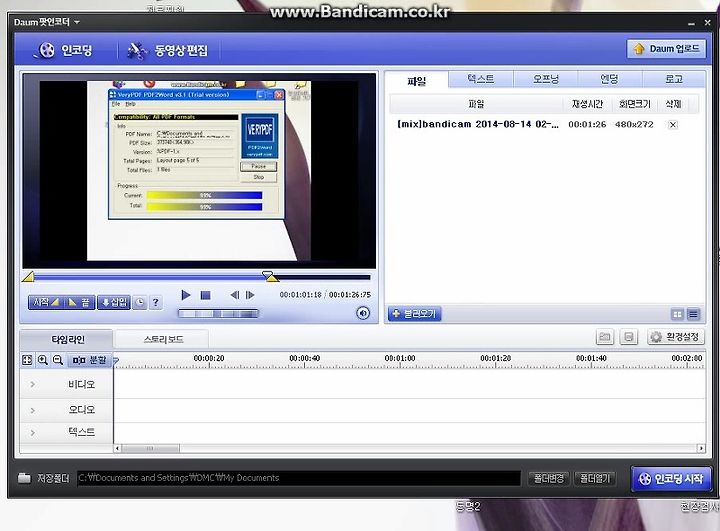Fit timeline to window icon

(27, 360)
